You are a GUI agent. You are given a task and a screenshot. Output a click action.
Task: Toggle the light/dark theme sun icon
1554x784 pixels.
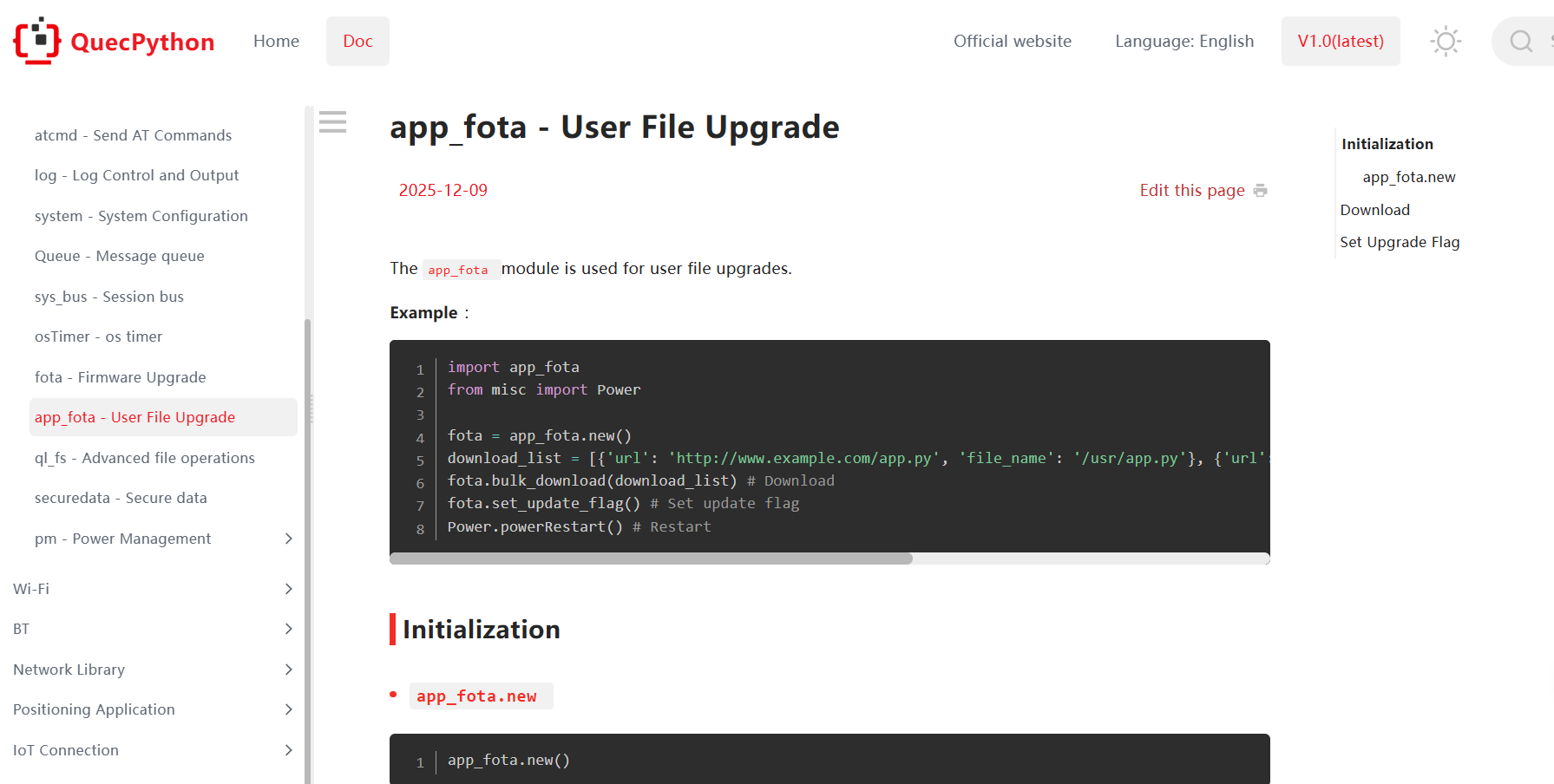click(x=1446, y=41)
